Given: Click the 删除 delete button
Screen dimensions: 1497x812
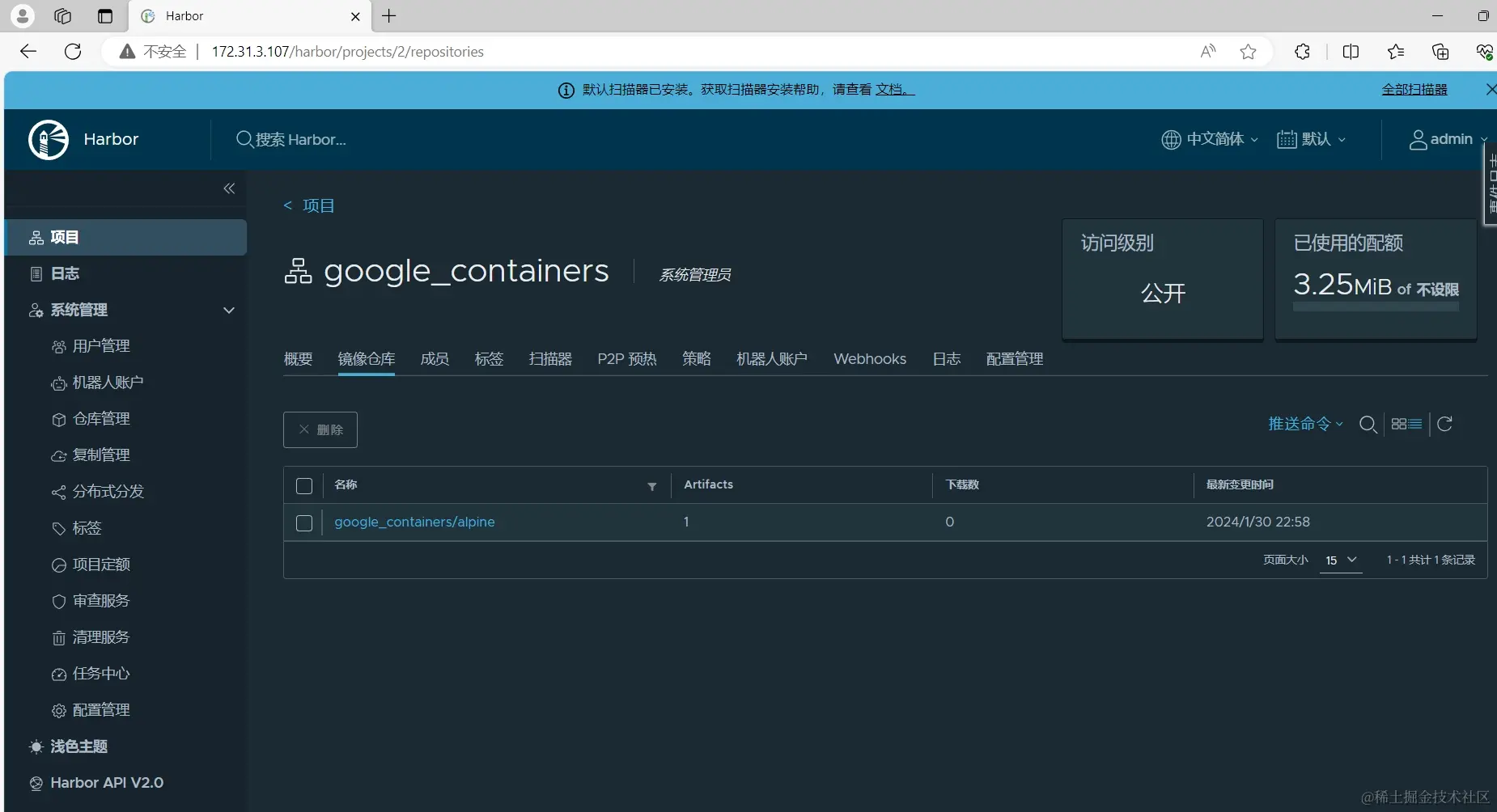Looking at the screenshot, I should tap(320, 429).
